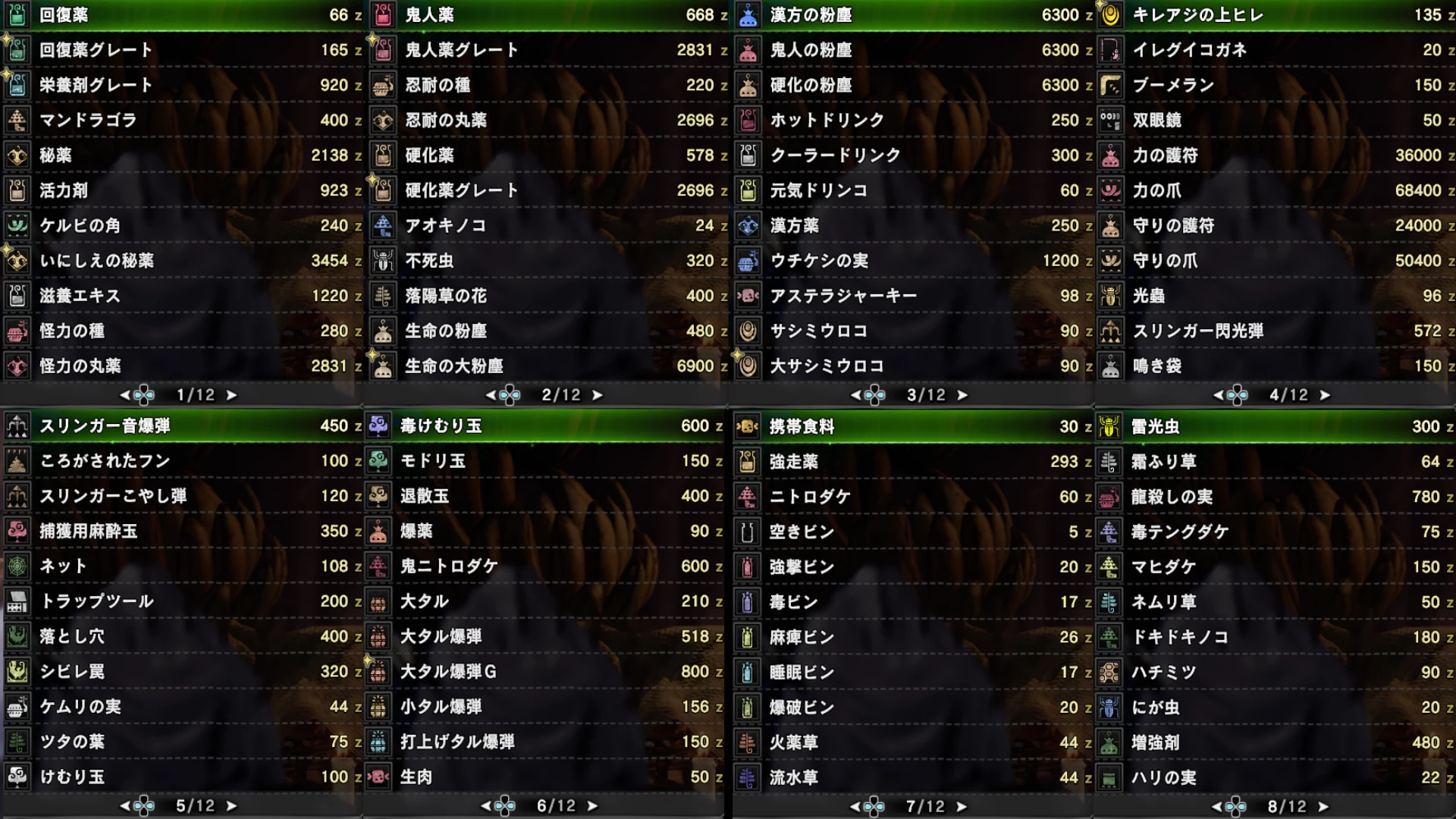Select スリンガー閃光弾 item row
Screen dimensions: 1456x819
1276,331
